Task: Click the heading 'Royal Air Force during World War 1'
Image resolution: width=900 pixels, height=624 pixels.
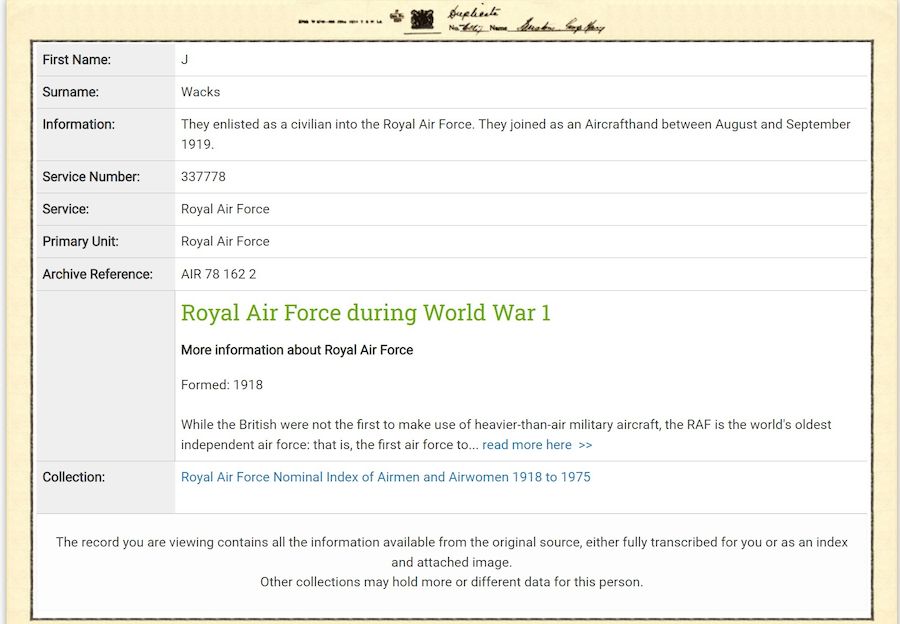Action: click(366, 313)
